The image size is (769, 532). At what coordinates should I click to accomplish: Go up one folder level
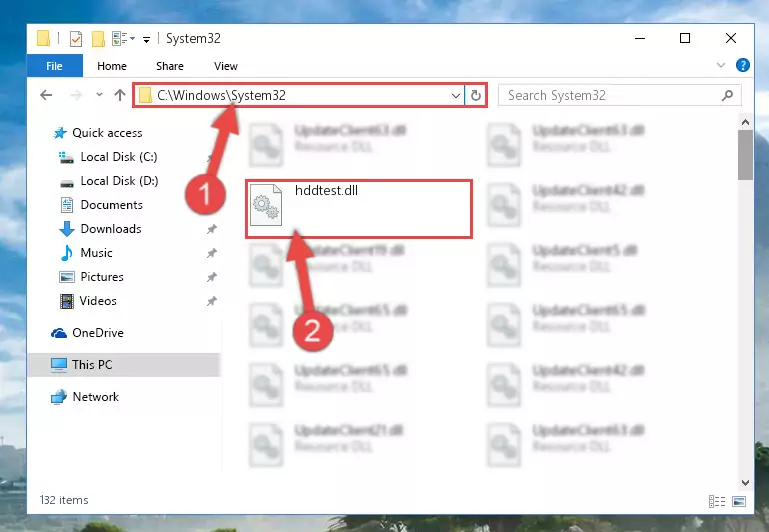tap(120, 95)
